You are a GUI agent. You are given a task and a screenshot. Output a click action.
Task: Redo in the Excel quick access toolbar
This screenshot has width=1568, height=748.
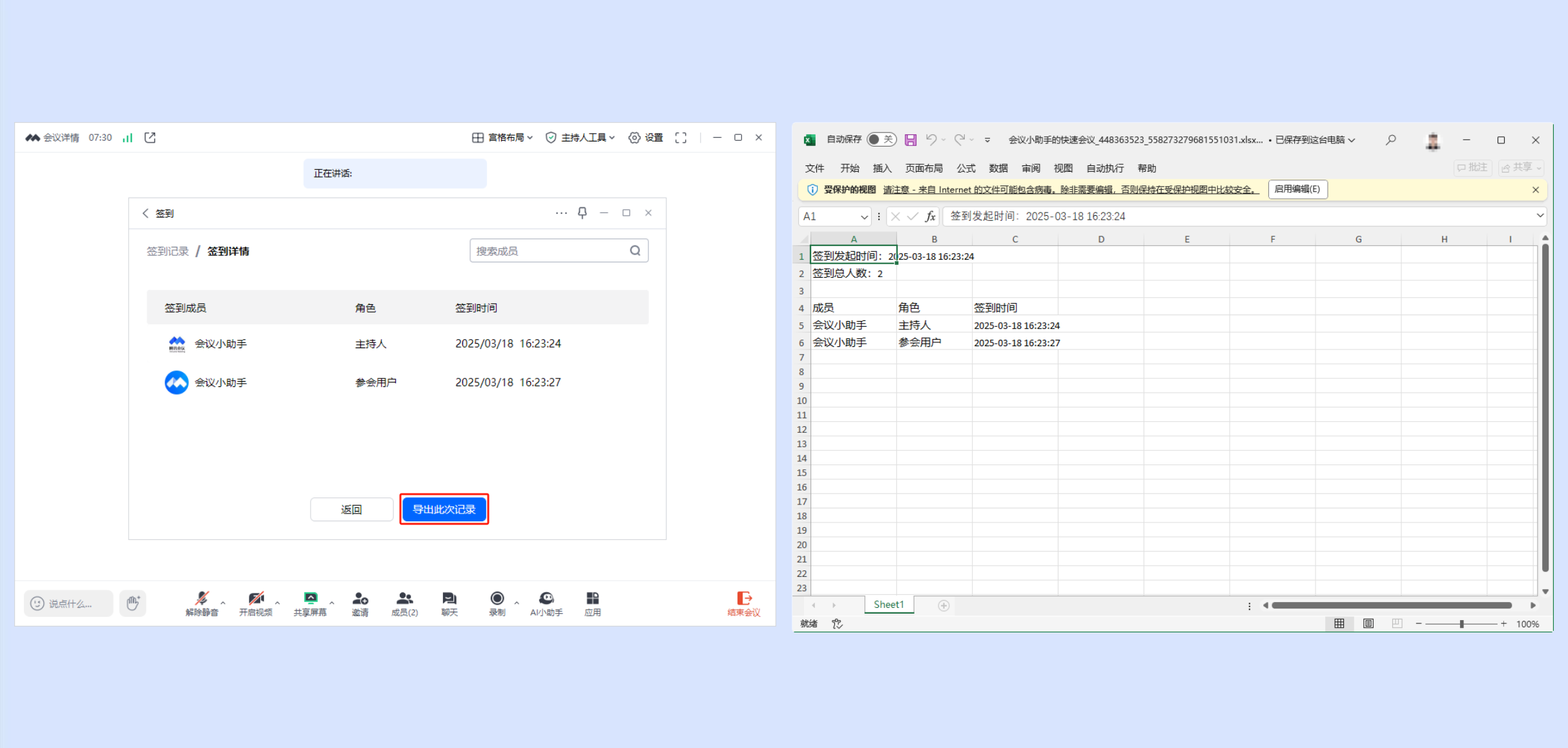[x=960, y=140]
